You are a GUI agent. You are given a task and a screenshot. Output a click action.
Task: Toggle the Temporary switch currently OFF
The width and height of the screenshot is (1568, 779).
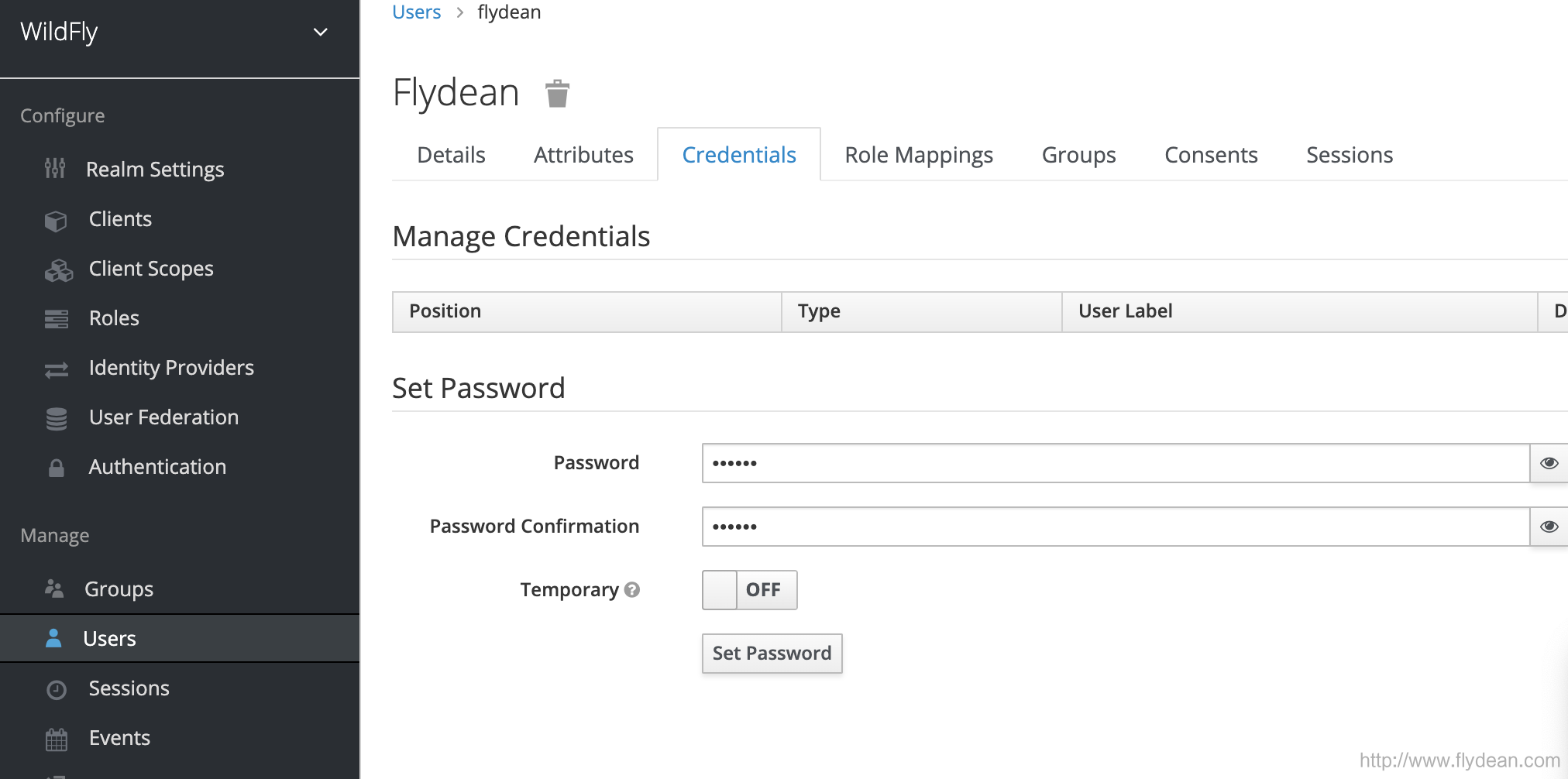pyautogui.click(x=750, y=590)
